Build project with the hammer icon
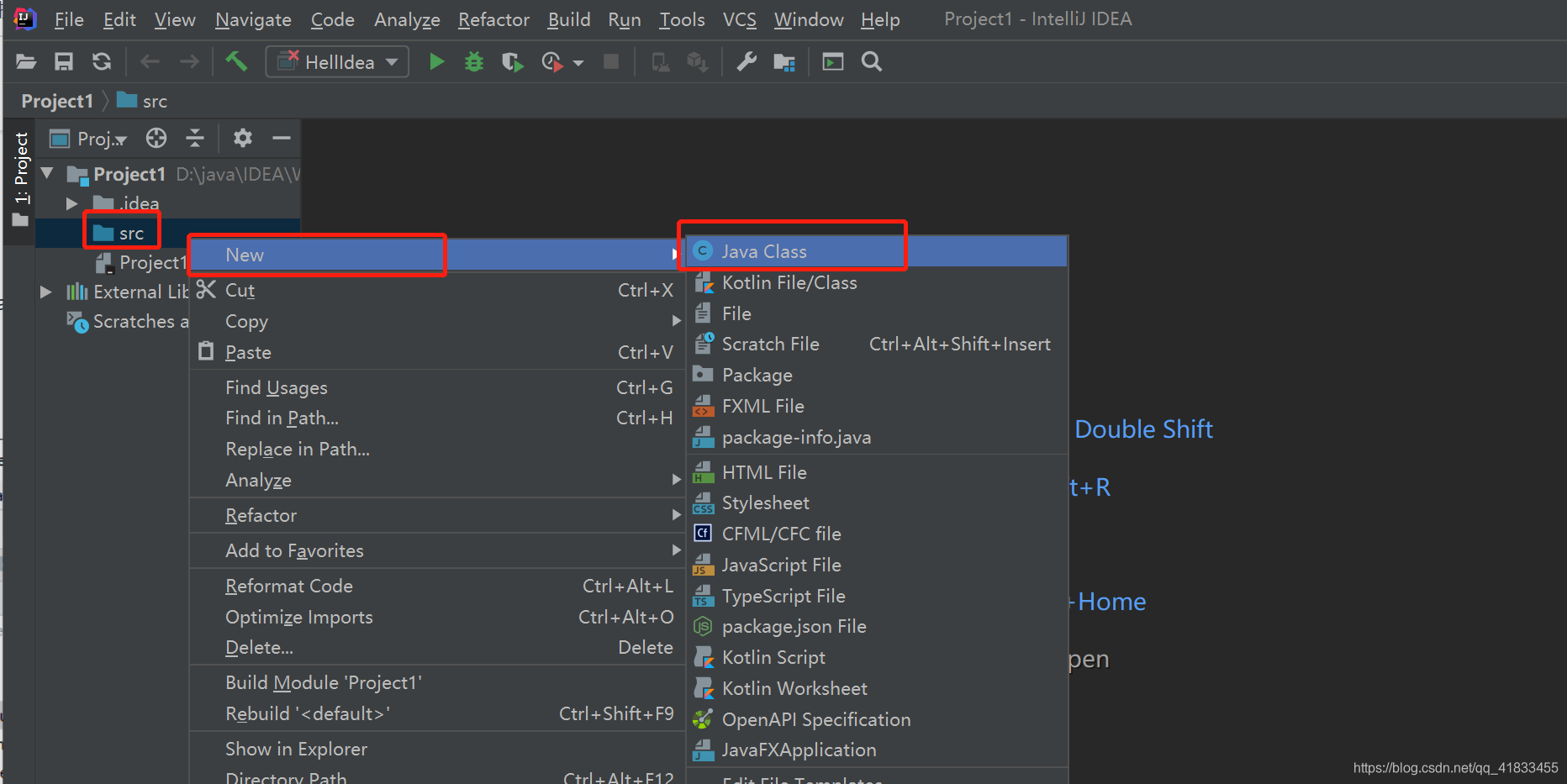Image resolution: width=1567 pixels, height=784 pixels. (236, 61)
